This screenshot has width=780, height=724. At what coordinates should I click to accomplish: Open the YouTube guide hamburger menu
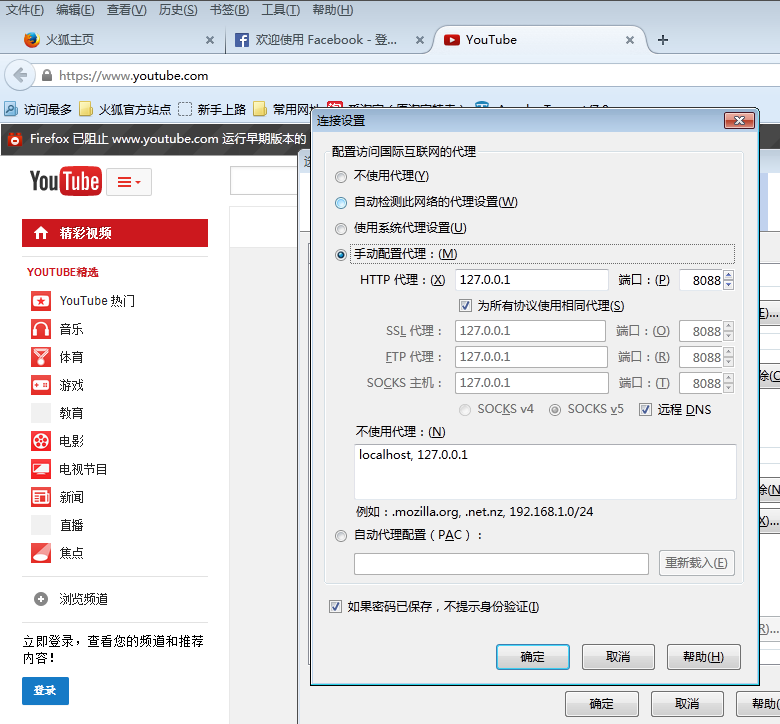[x=129, y=182]
